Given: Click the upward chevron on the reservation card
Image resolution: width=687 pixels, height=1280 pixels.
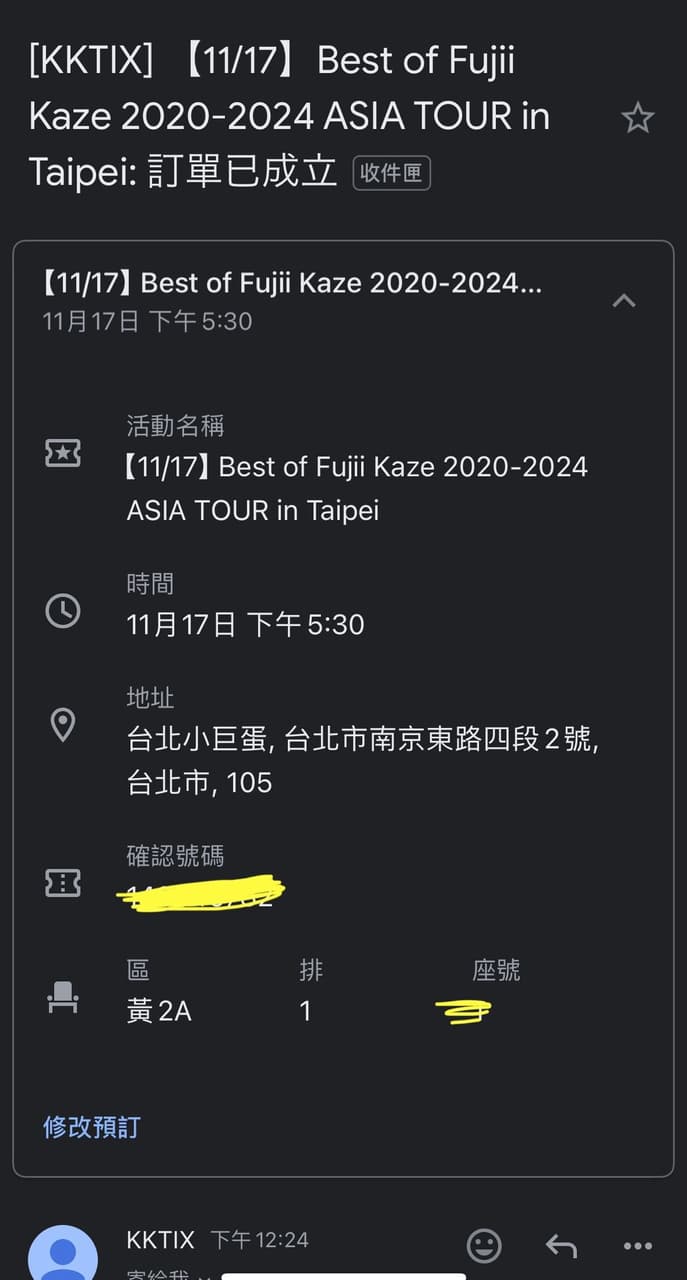Looking at the screenshot, I should 623,300.
